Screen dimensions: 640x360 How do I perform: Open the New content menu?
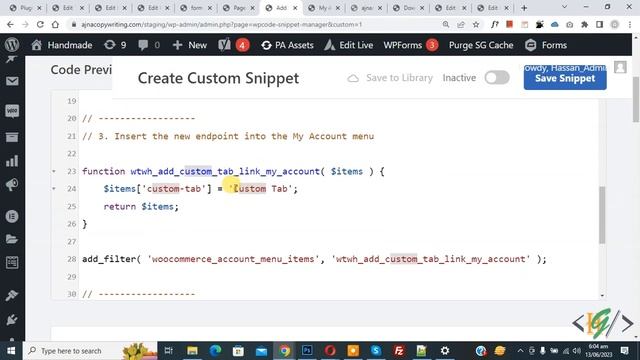(x=190, y=45)
